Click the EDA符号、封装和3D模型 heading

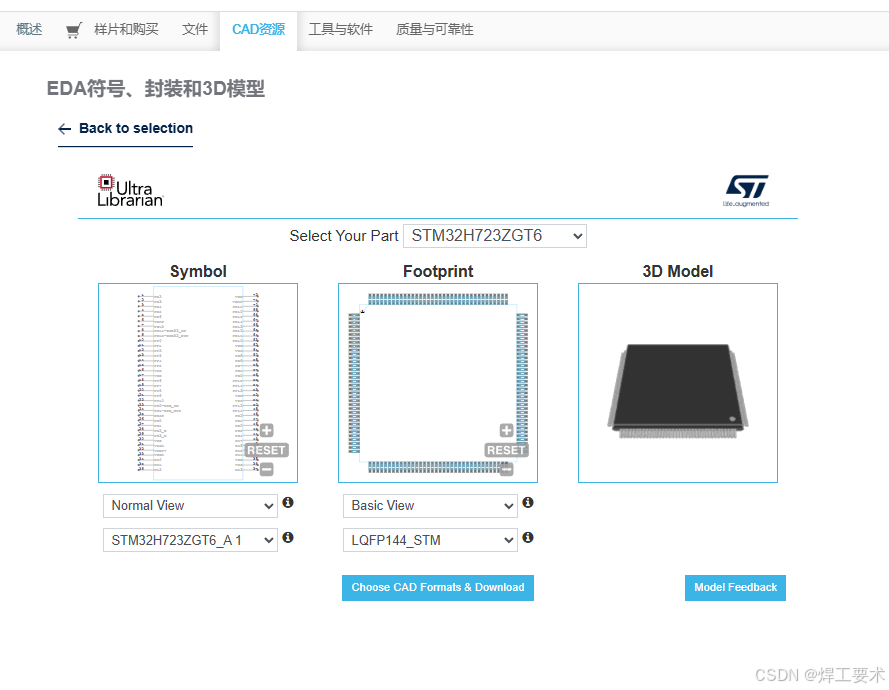point(155,89)
